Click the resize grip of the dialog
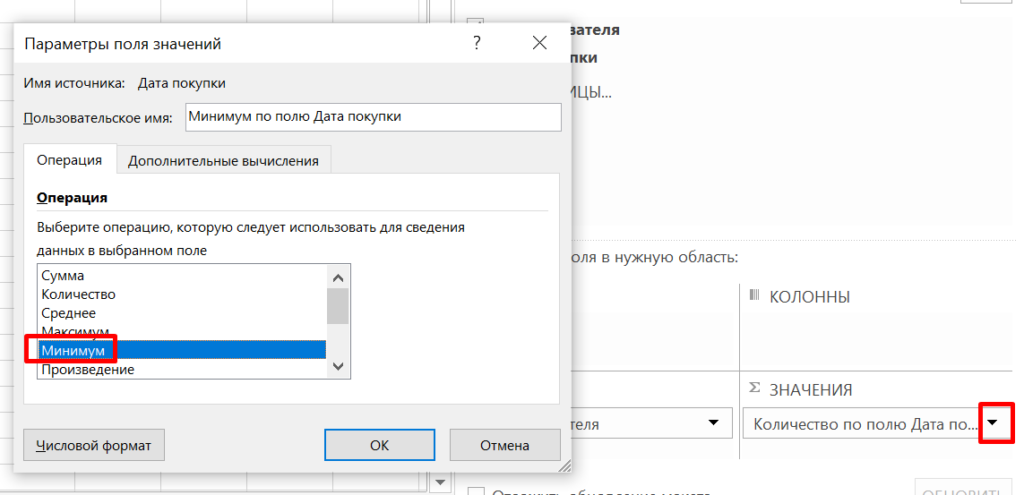Image resolution: width=1024 pixels, height=495 pixels. (566, 466)
